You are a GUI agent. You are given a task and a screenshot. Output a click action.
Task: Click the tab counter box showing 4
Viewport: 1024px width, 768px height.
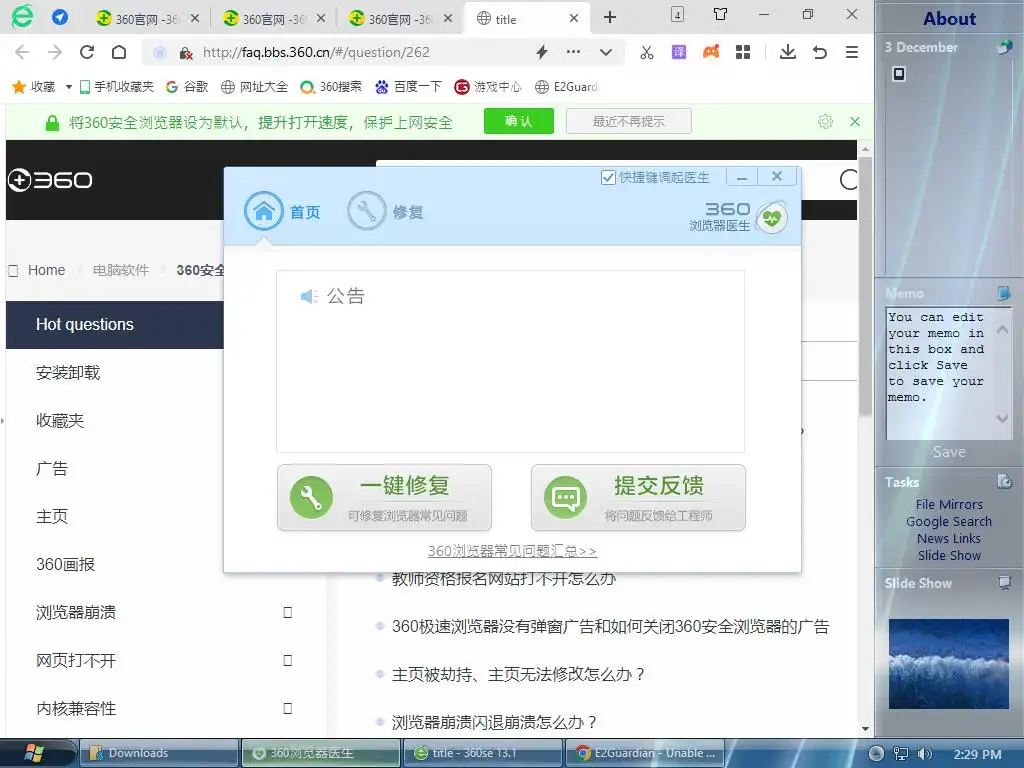click(678, 14)
